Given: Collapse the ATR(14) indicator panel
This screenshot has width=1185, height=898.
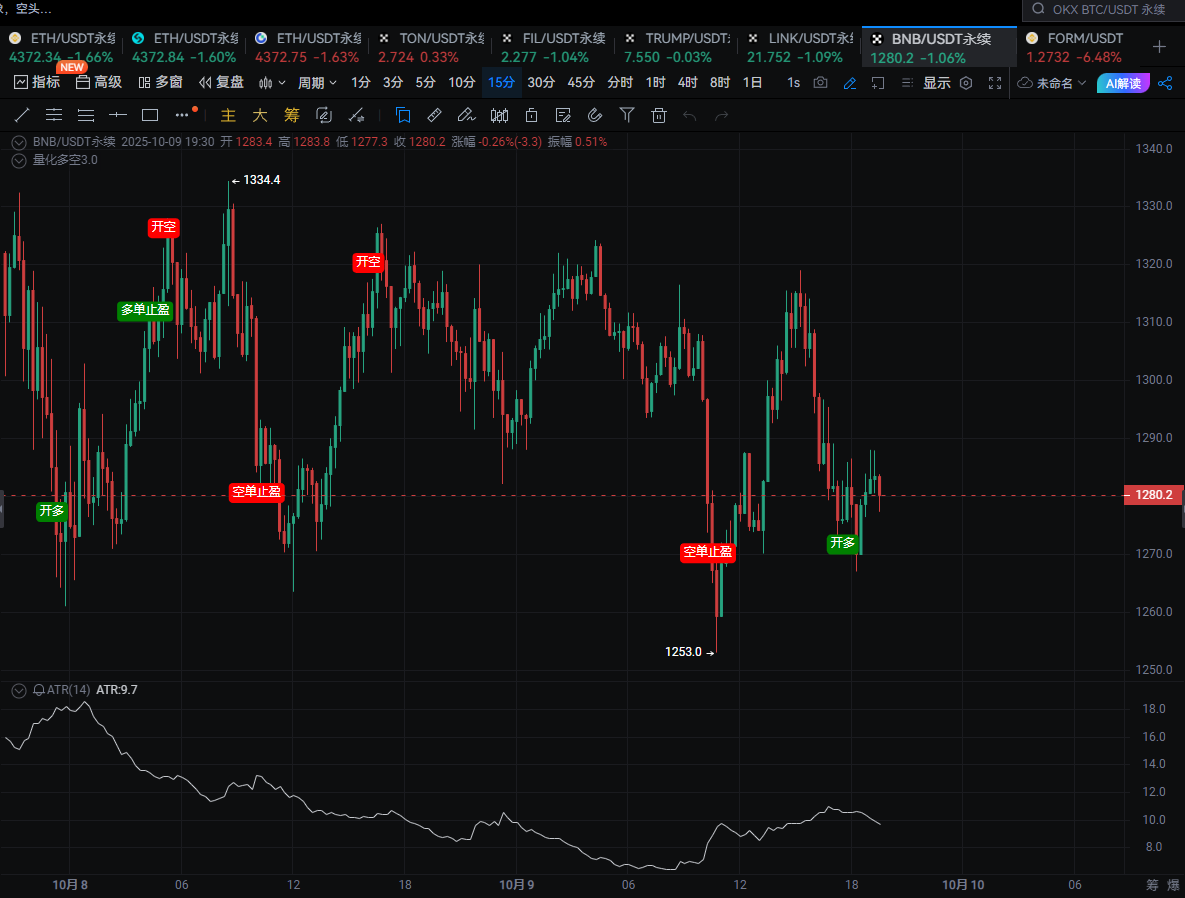Looking at the screenshot, I should (x=18, y=690).
